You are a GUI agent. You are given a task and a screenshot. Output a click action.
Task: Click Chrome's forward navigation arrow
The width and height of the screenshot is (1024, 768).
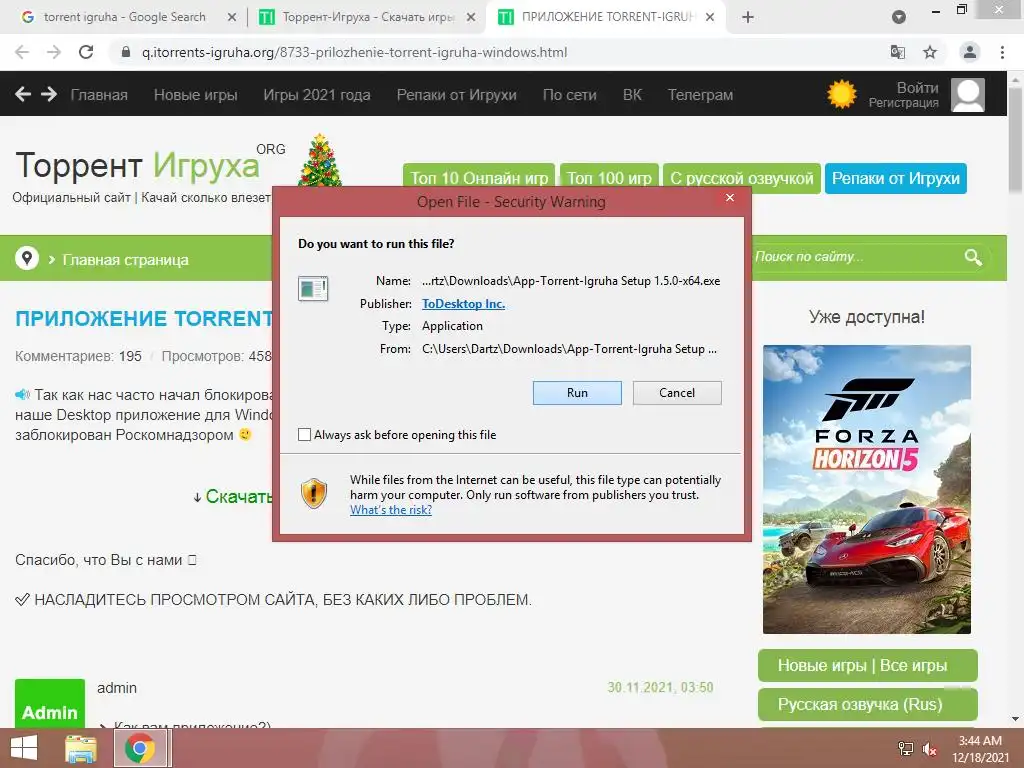[54, 52]
